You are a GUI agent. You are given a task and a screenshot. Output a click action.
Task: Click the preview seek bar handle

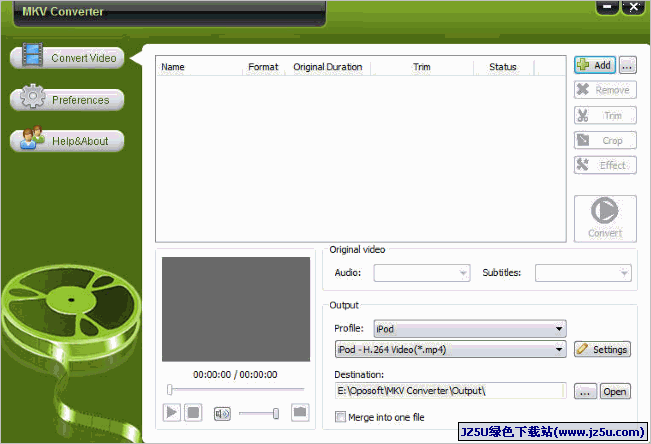[x=169, y=390]
